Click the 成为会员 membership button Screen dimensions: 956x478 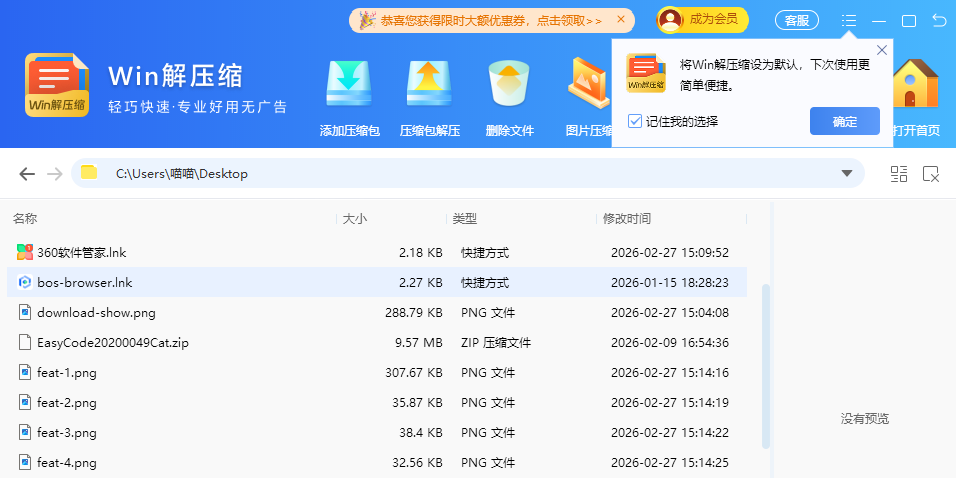click(x=702, y=19)
